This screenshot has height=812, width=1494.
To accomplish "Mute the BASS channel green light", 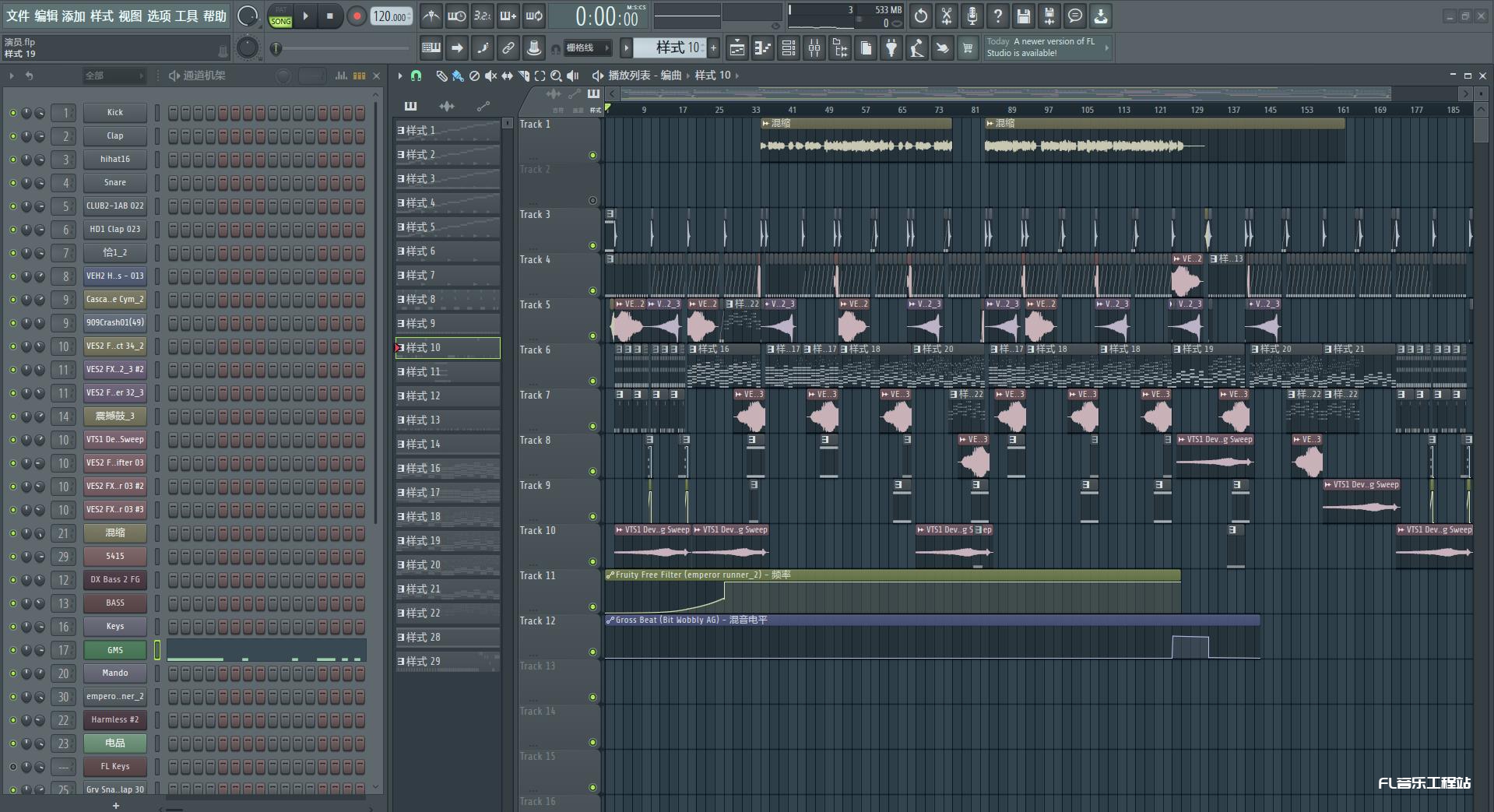I will 12,603.
